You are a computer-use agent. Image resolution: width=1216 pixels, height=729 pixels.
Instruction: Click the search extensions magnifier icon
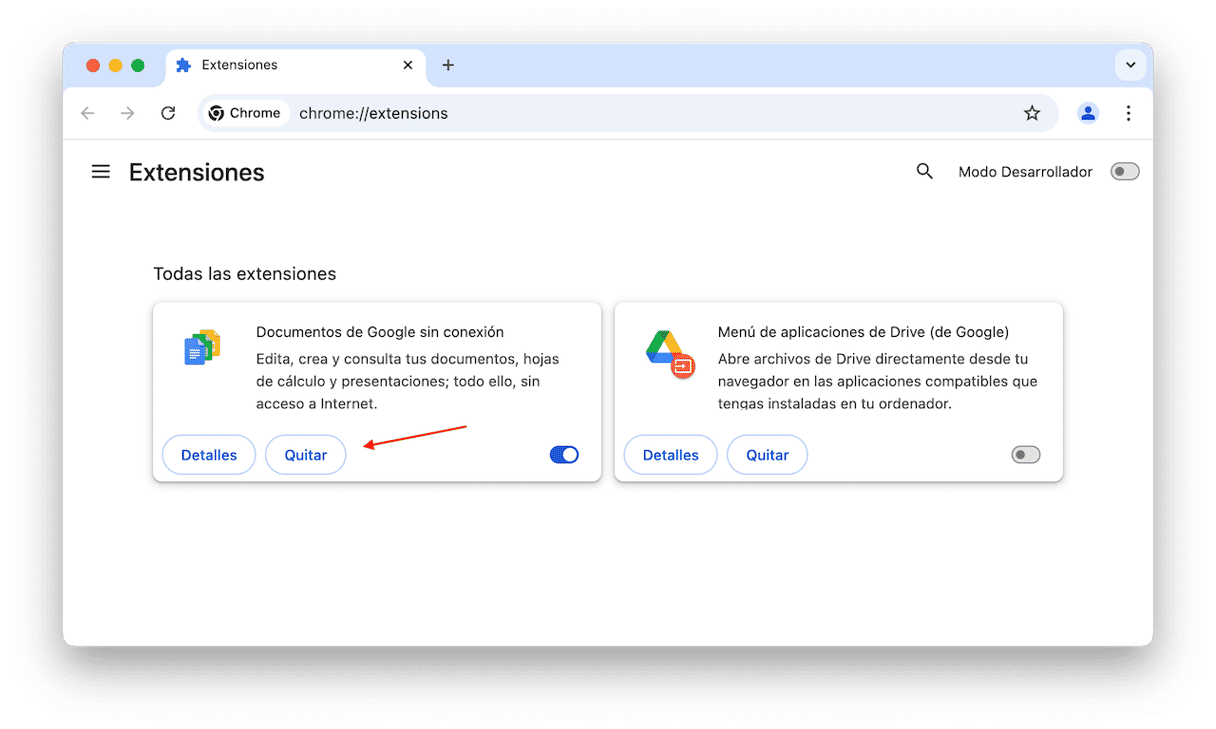925,172
